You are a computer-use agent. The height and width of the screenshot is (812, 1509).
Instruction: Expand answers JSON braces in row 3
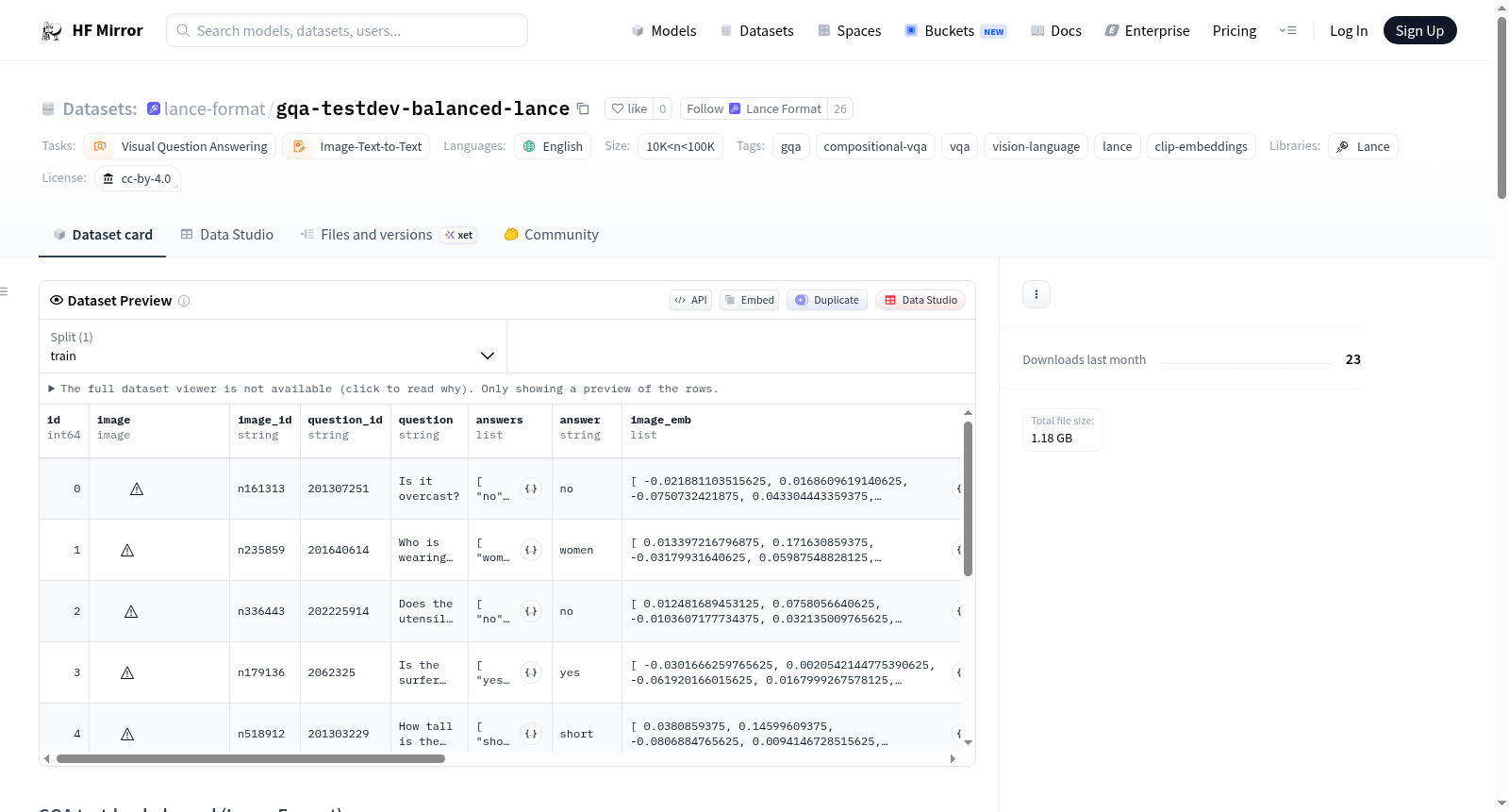[x=531, y=672]
